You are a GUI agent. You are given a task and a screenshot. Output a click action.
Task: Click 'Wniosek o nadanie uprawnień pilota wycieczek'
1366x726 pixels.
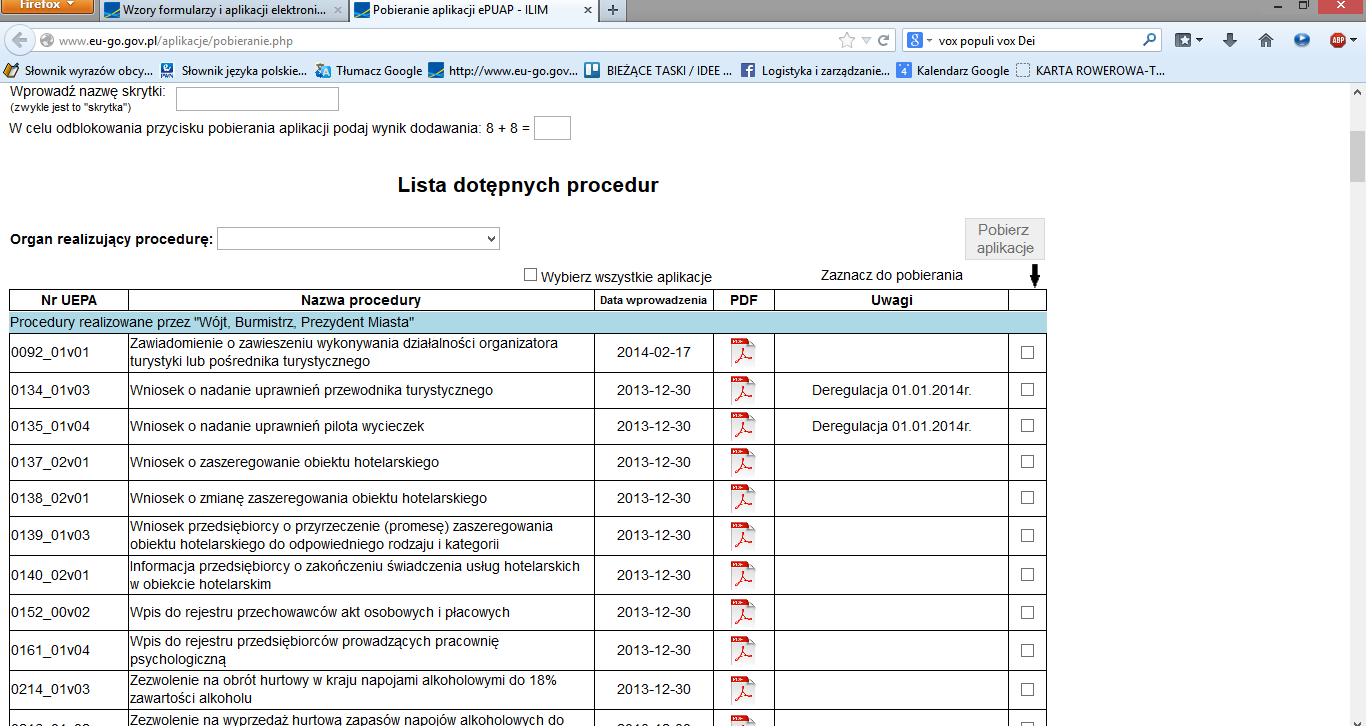point(277,426)
